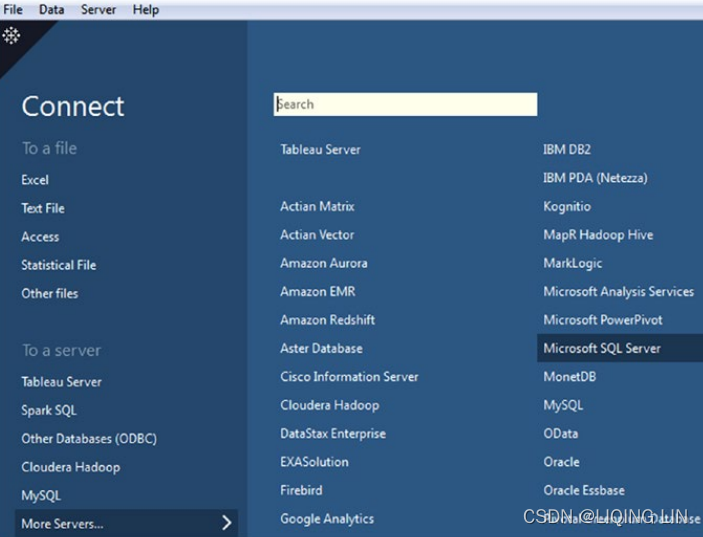Open the Data menu

click(52, 9)
